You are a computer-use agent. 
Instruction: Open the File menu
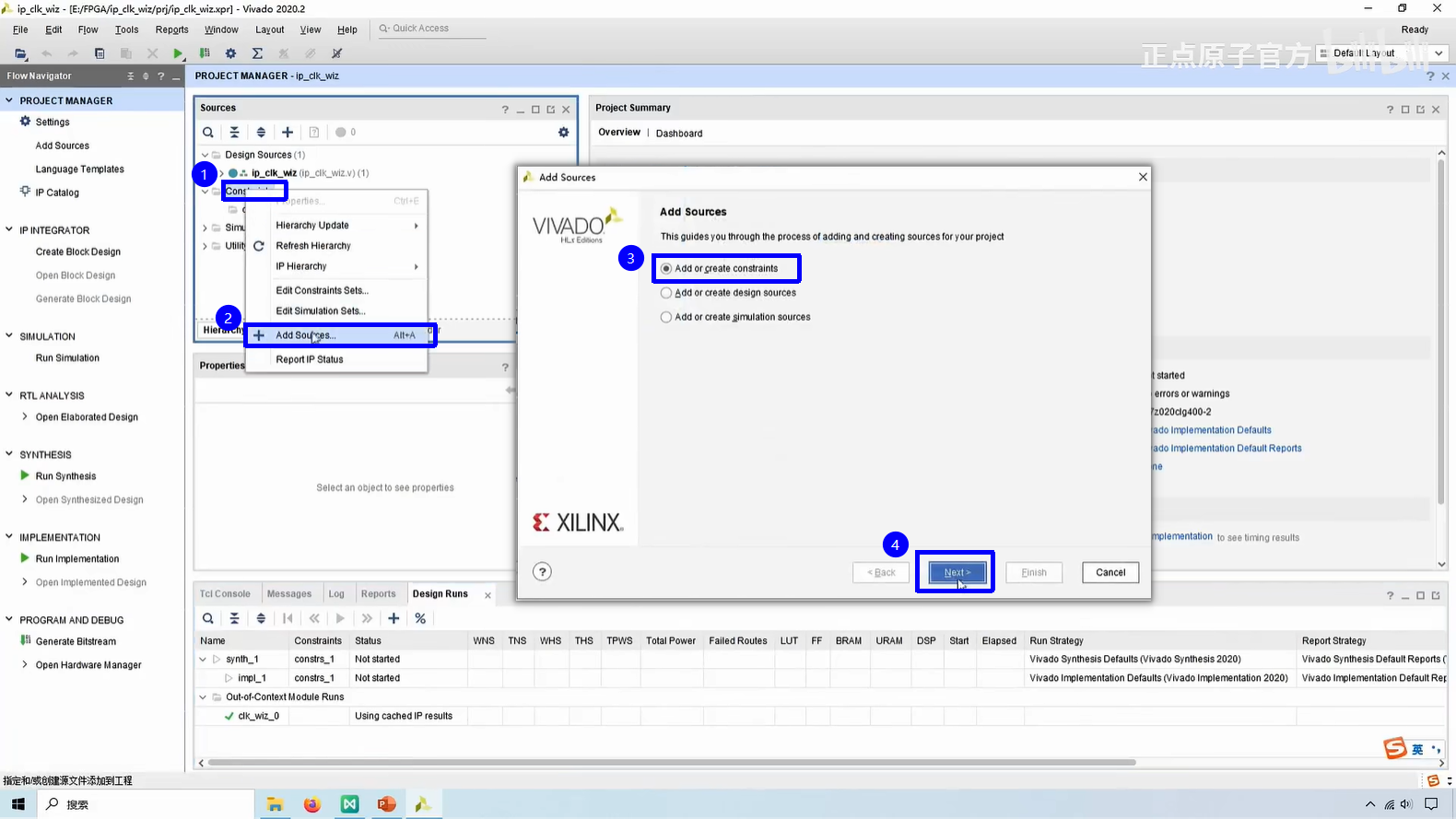coord(20,29)
